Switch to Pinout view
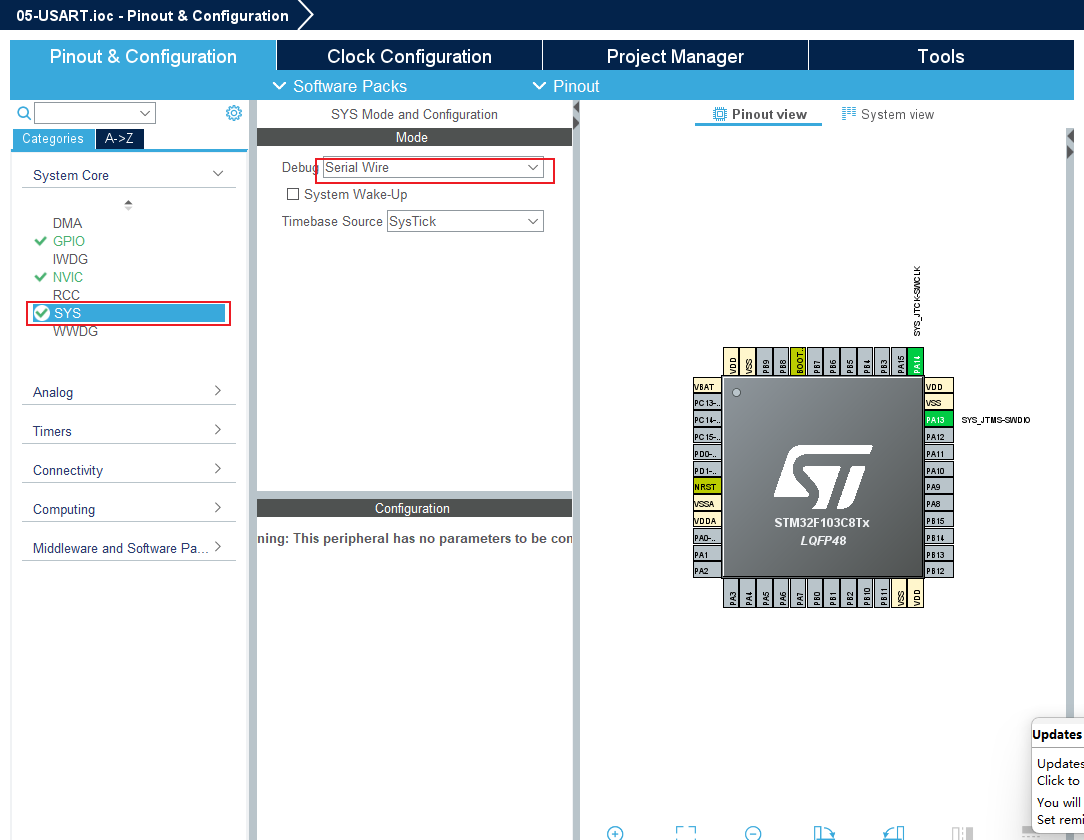1084x840 pixels. 759,114
